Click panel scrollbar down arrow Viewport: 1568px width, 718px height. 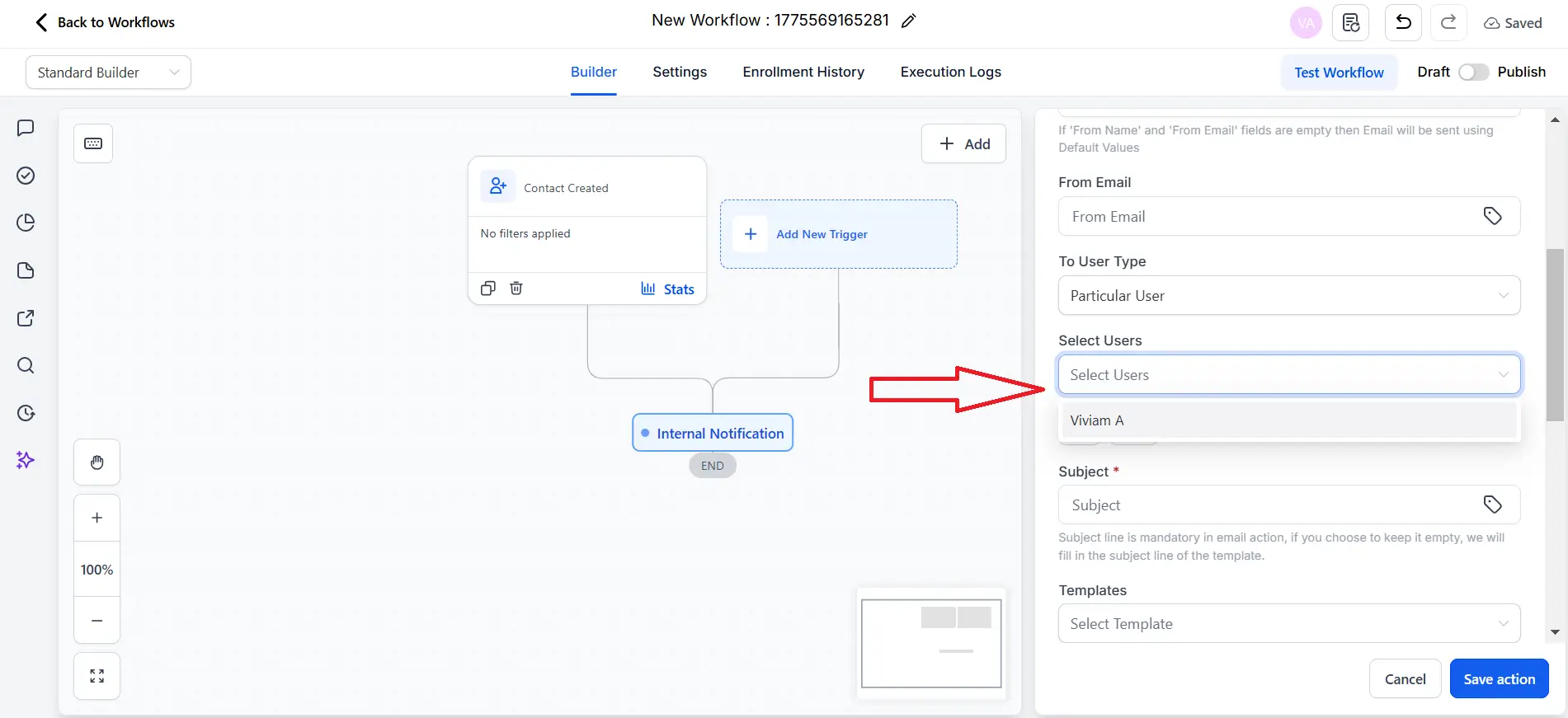click(1555, 632)
